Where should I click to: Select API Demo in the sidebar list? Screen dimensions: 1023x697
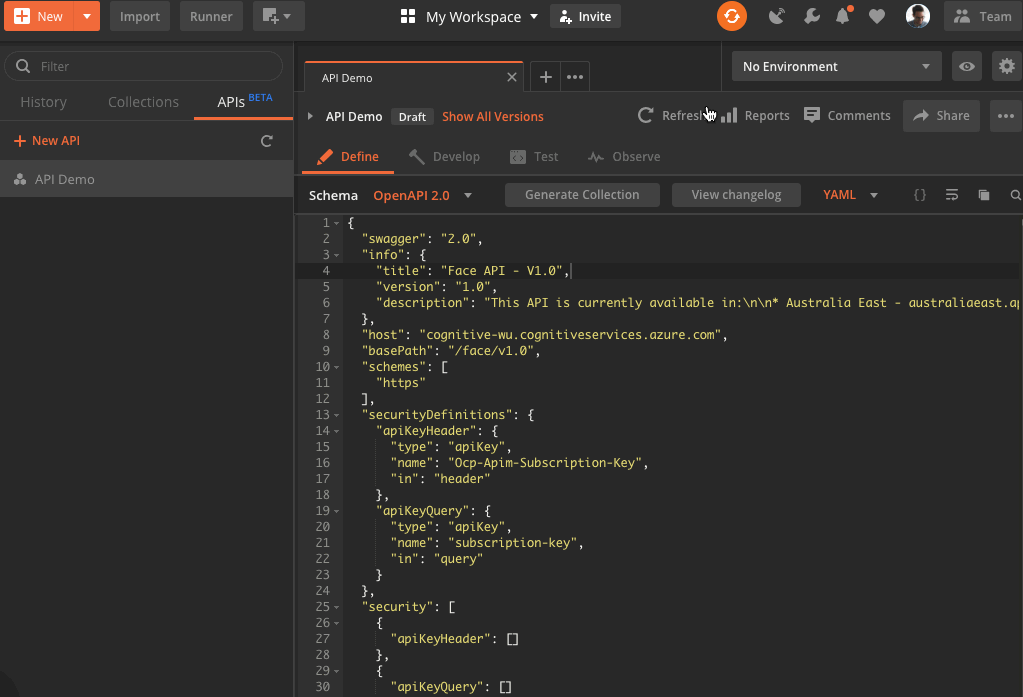(65, 180)
